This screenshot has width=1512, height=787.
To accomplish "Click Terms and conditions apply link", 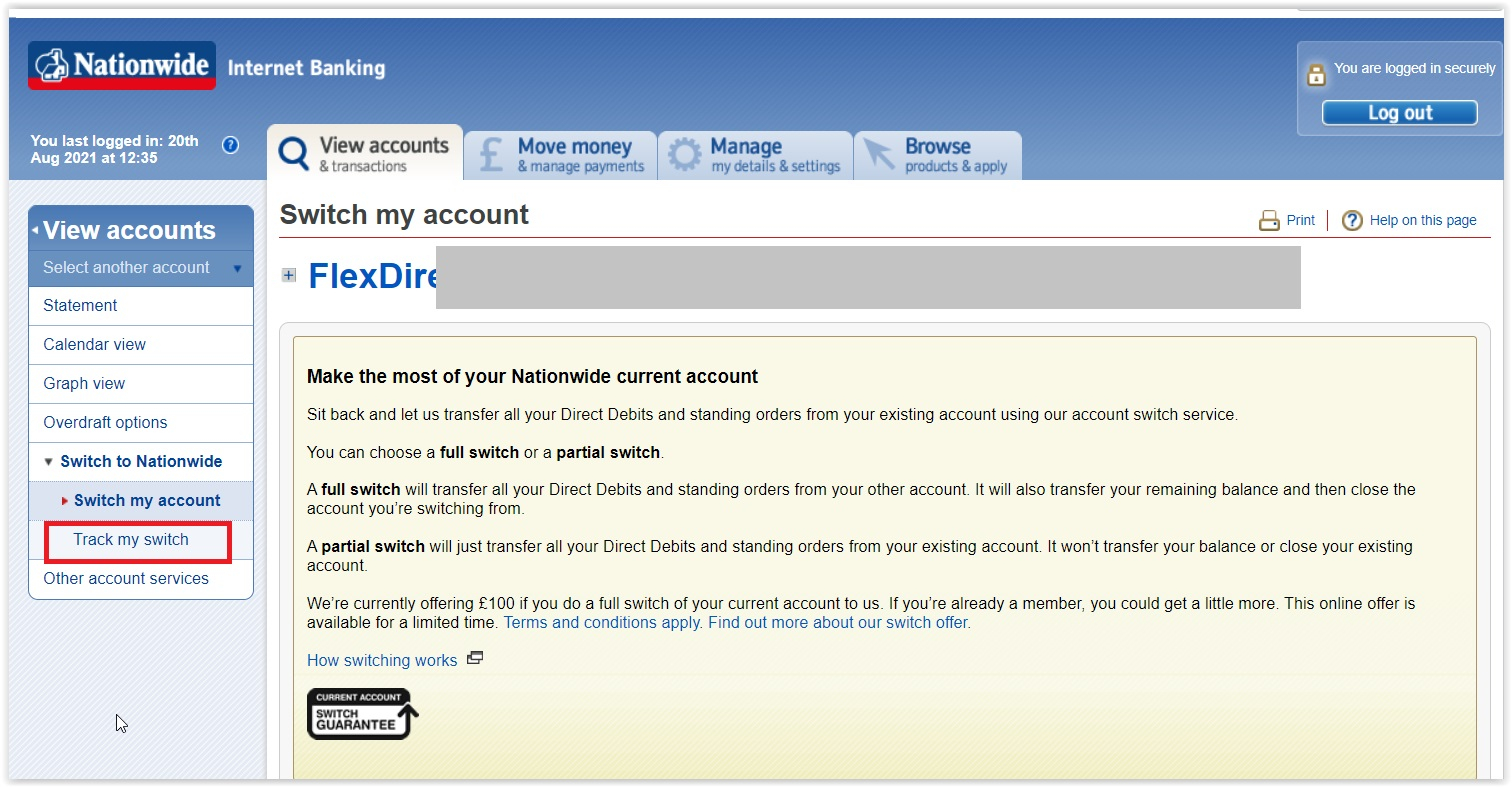I will click(603, 623).
